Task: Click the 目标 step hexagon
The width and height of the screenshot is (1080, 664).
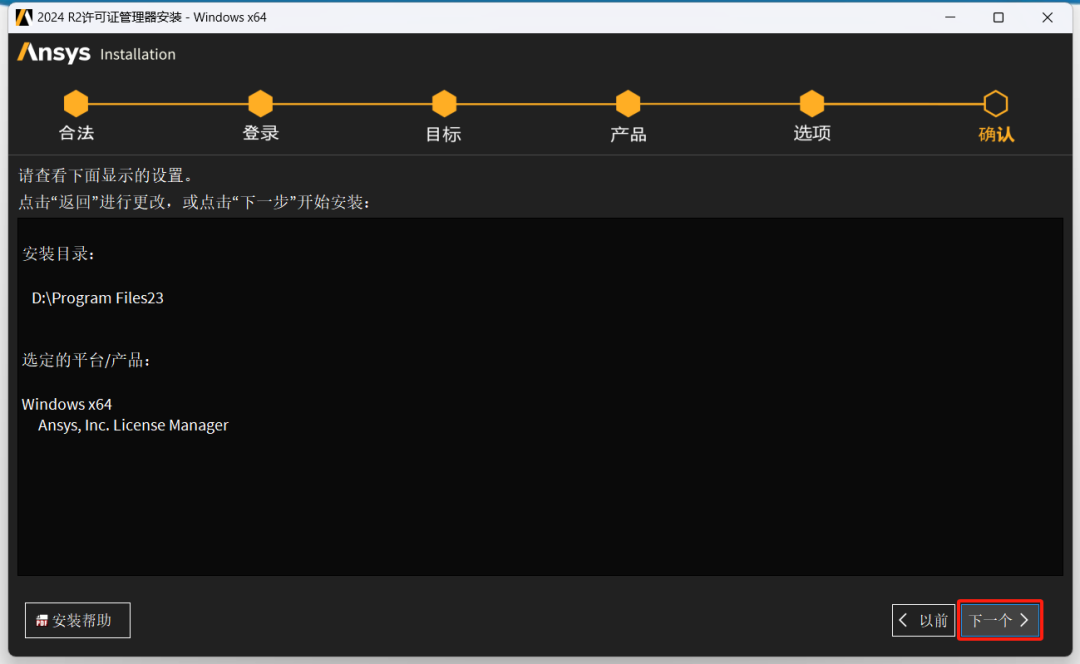Action: (x=444, y=104)
